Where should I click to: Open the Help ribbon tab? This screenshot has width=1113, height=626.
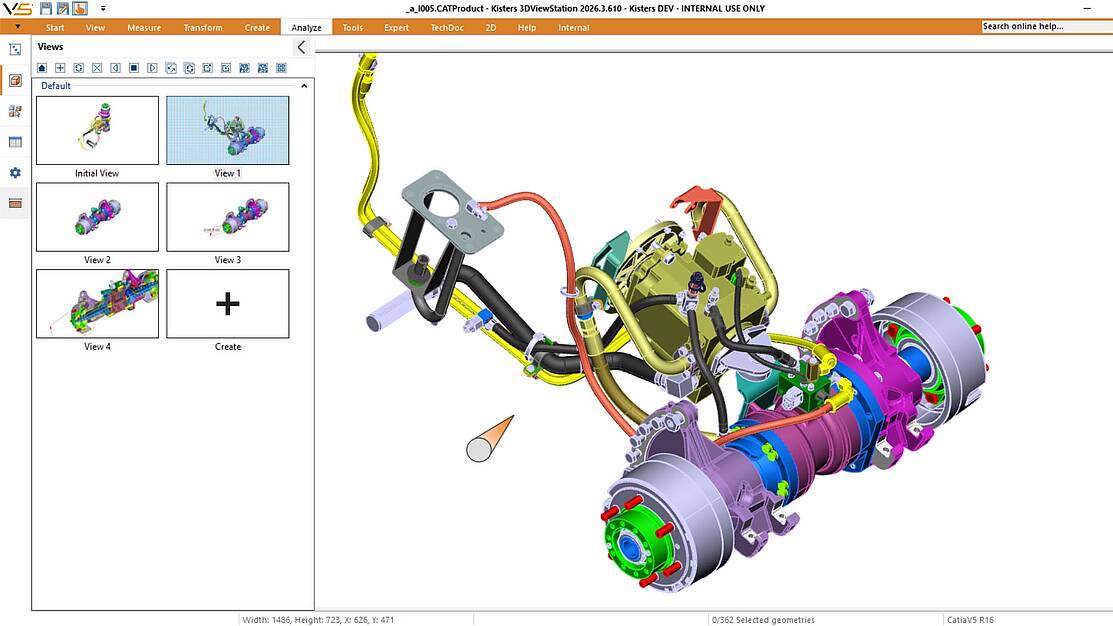[527, 28]
